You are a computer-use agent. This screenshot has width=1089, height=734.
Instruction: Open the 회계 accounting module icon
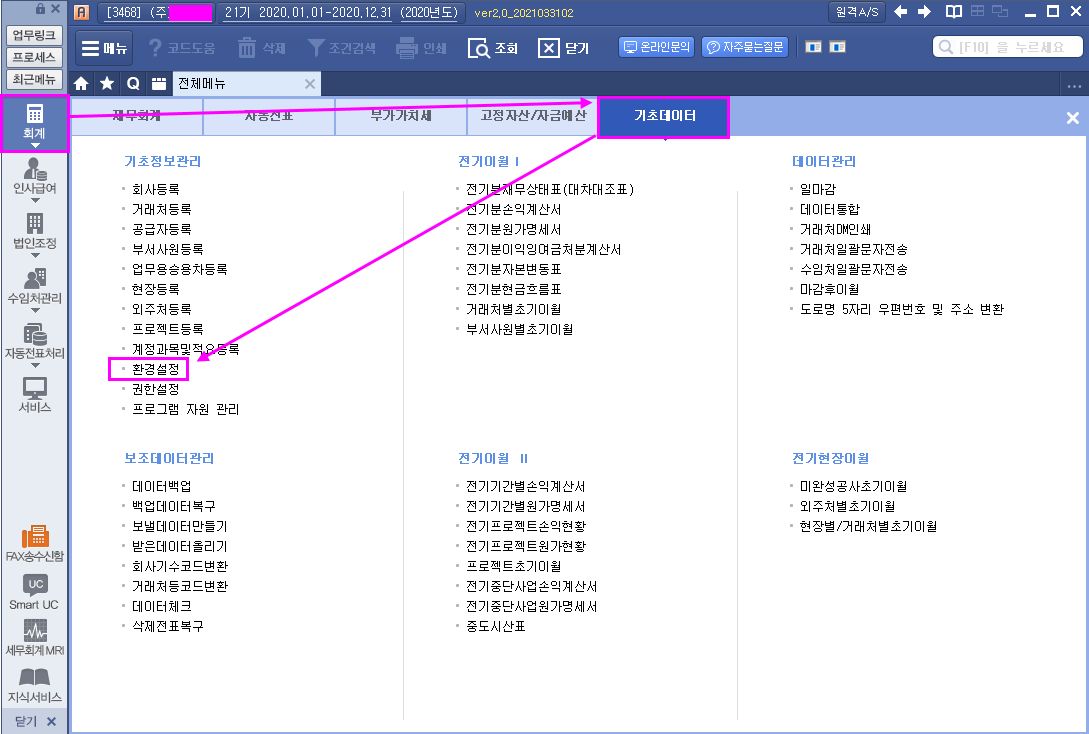tap(34, 123)
